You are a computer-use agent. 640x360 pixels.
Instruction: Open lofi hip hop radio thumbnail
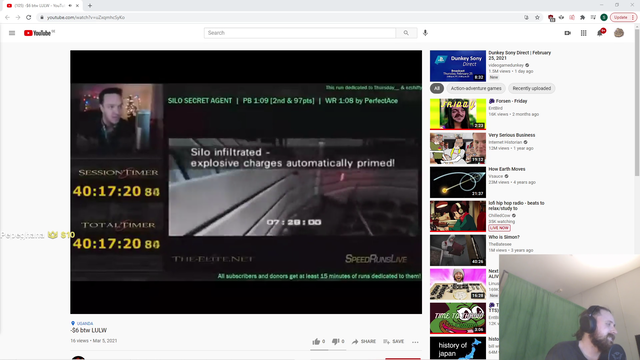point(458,216)
